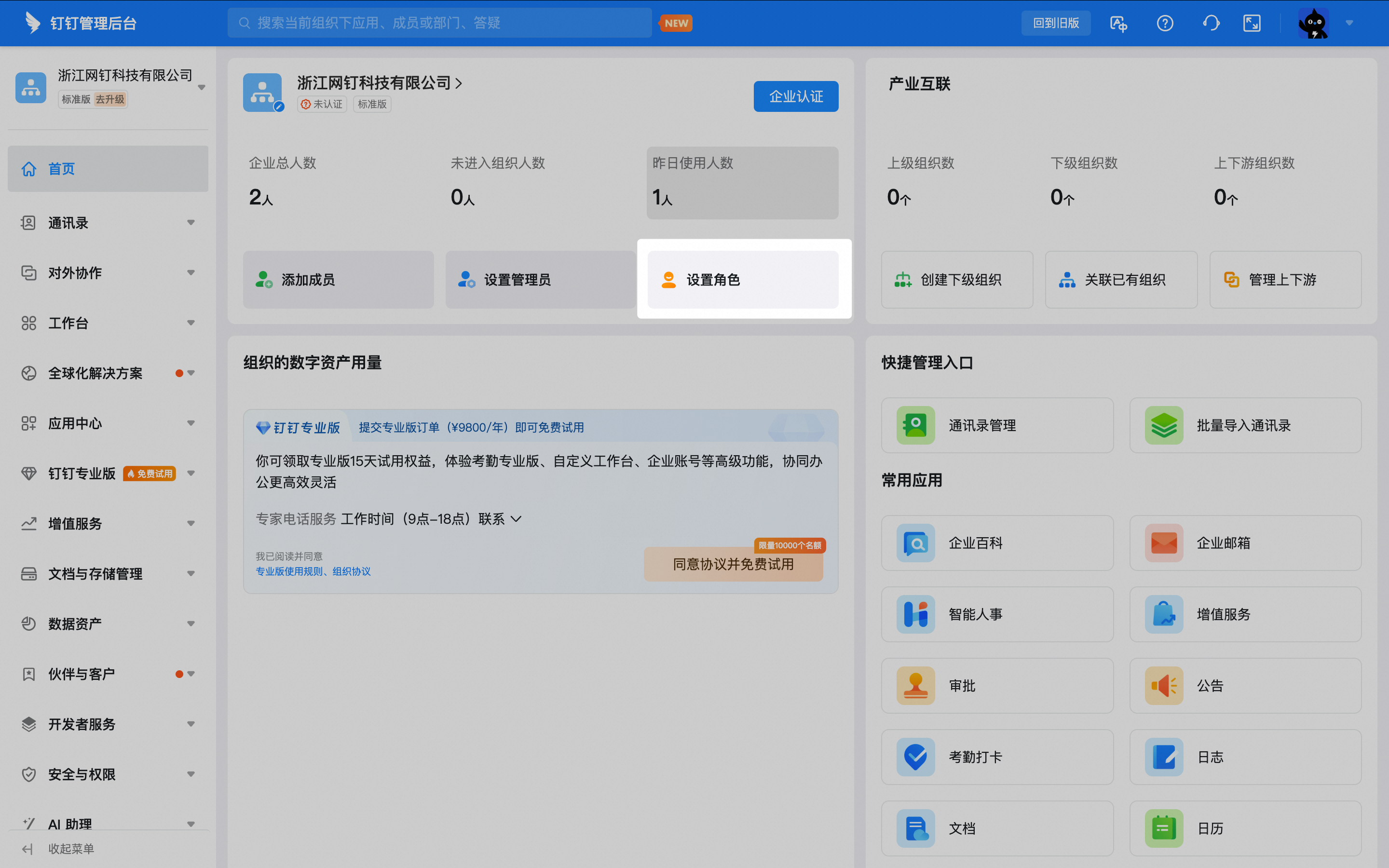
Task: Click the 伙伴与客户 bookmark icon in sidebar
Action: click(x=29, y=674)
